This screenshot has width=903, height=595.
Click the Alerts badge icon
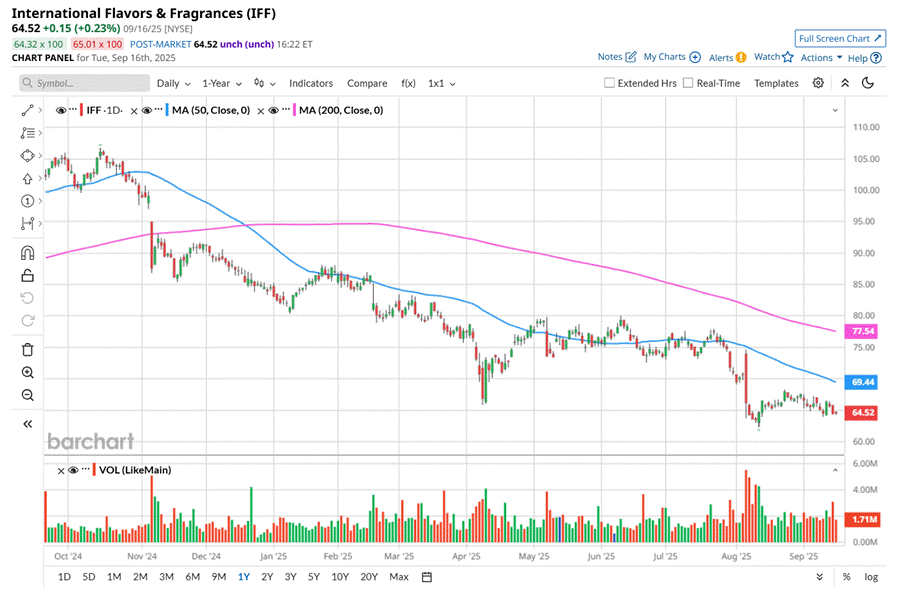(741, 57)
